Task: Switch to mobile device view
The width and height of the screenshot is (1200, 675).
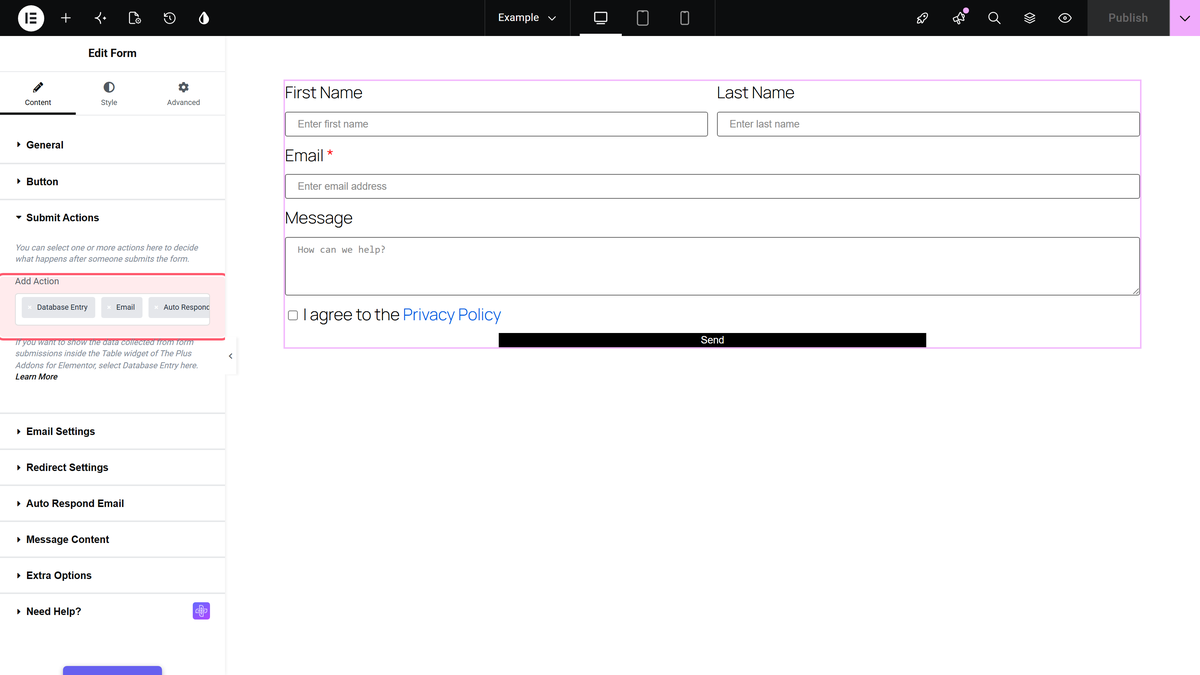Action: (x=685, y=18)
